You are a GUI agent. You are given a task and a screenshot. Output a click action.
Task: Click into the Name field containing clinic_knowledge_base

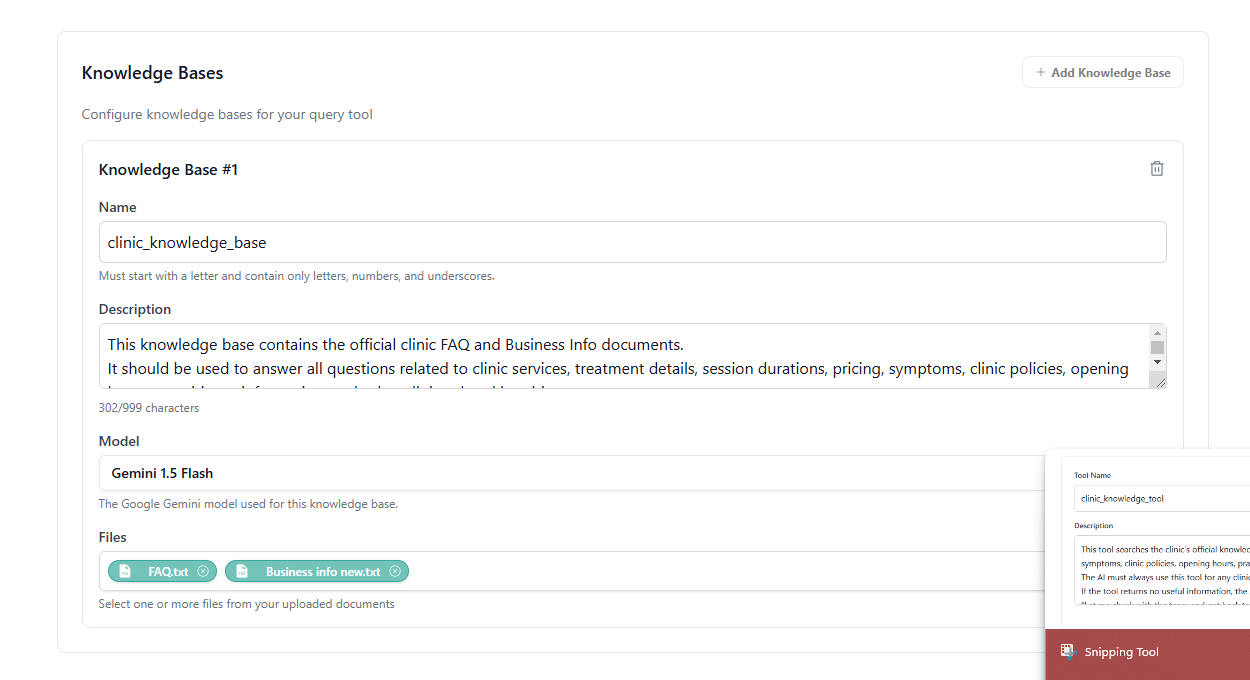click(632, 241)
